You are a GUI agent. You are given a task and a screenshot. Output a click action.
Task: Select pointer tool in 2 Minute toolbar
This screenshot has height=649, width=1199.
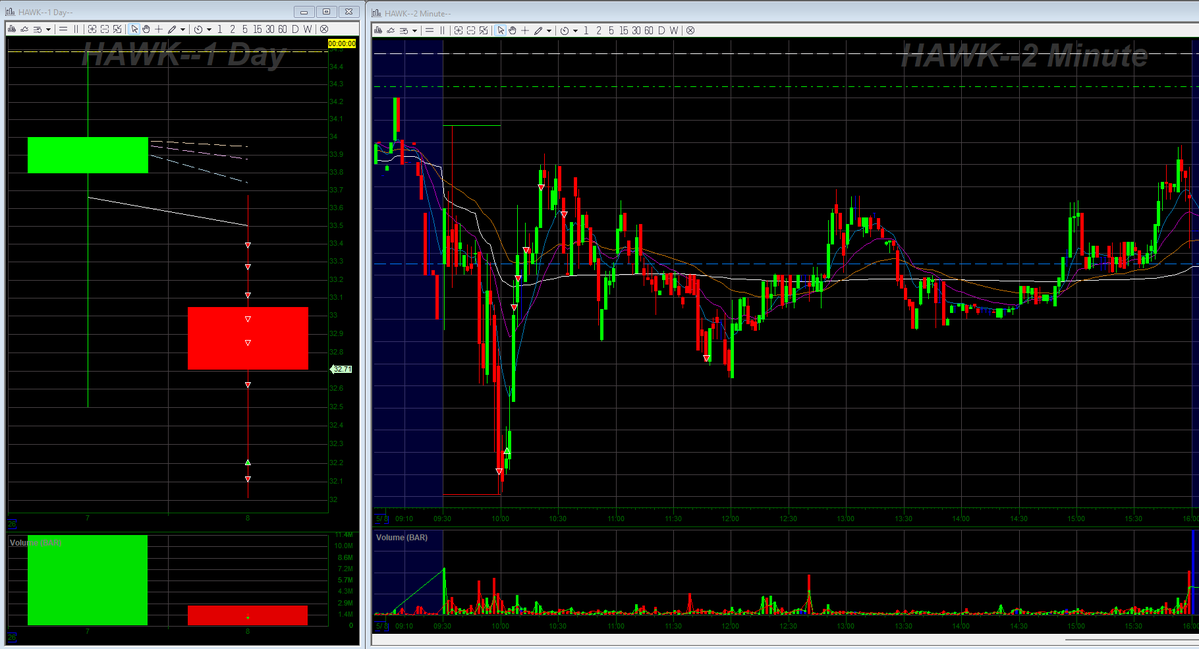pos(501,31)
